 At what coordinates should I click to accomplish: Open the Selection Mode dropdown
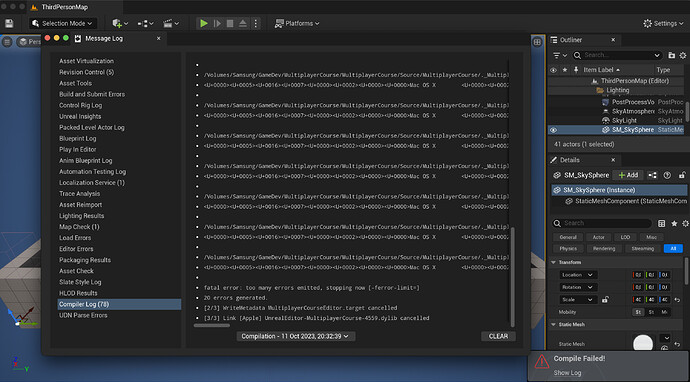[63, 23]
